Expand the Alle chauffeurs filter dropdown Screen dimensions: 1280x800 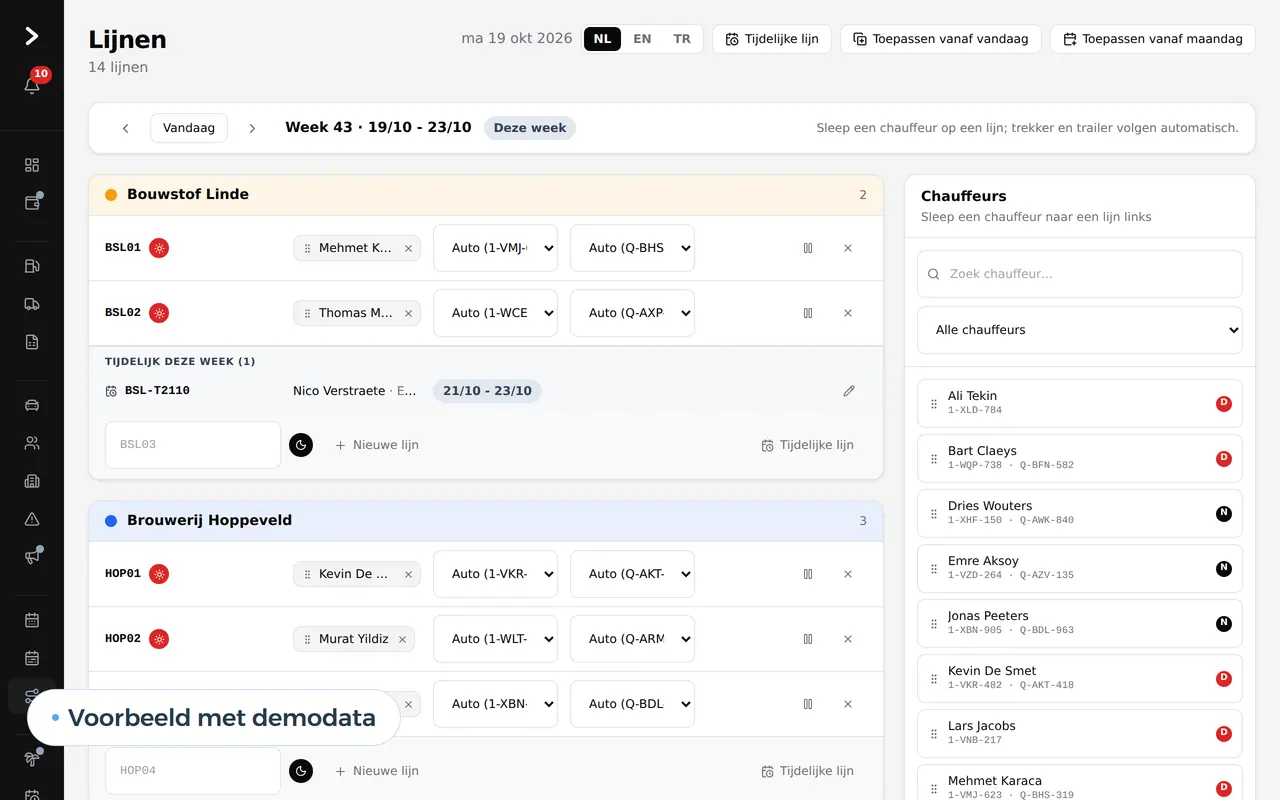coord(1080,330)
